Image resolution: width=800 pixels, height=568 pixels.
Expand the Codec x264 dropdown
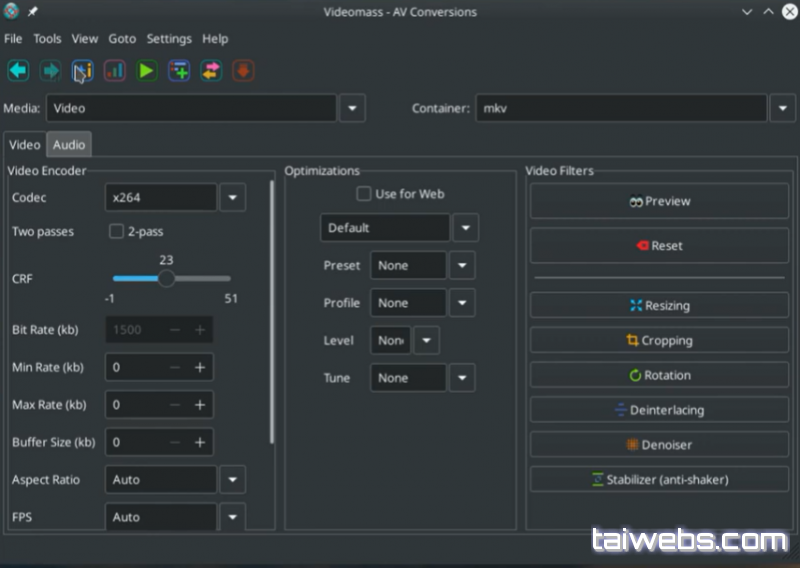point(232,198)
